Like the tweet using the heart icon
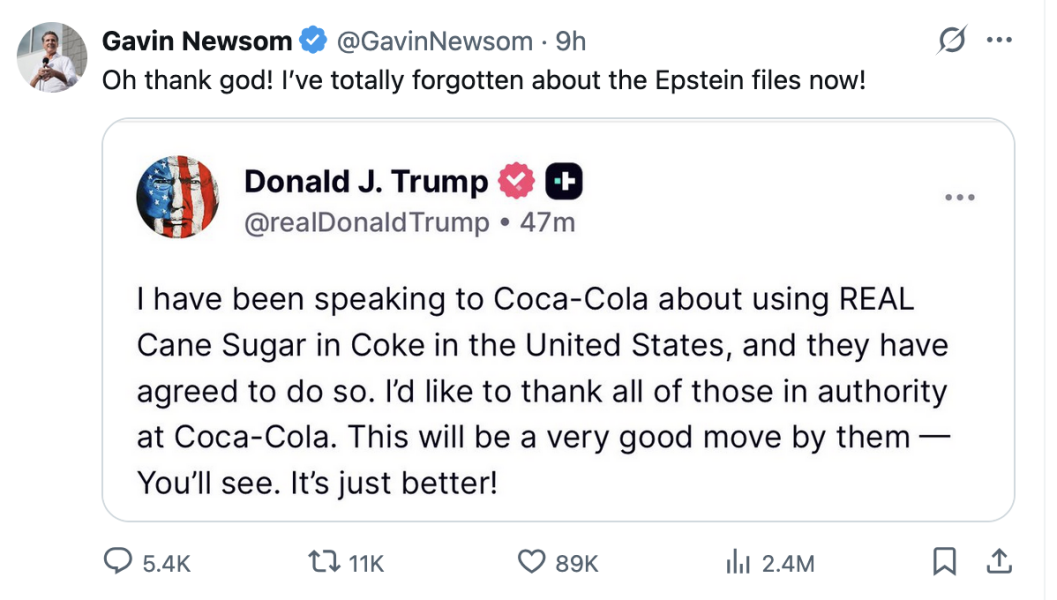 [x=530, y=562]
